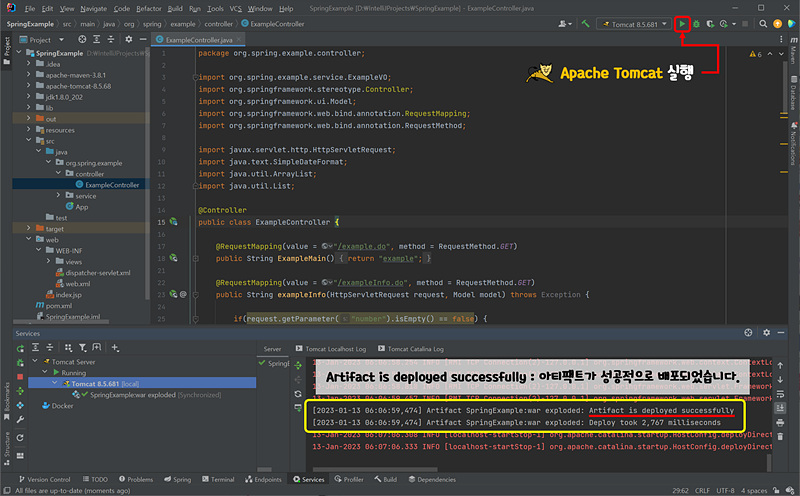Open the Navigate menu
This screenshot has width=800, height=496.
[x=93, y=9]
